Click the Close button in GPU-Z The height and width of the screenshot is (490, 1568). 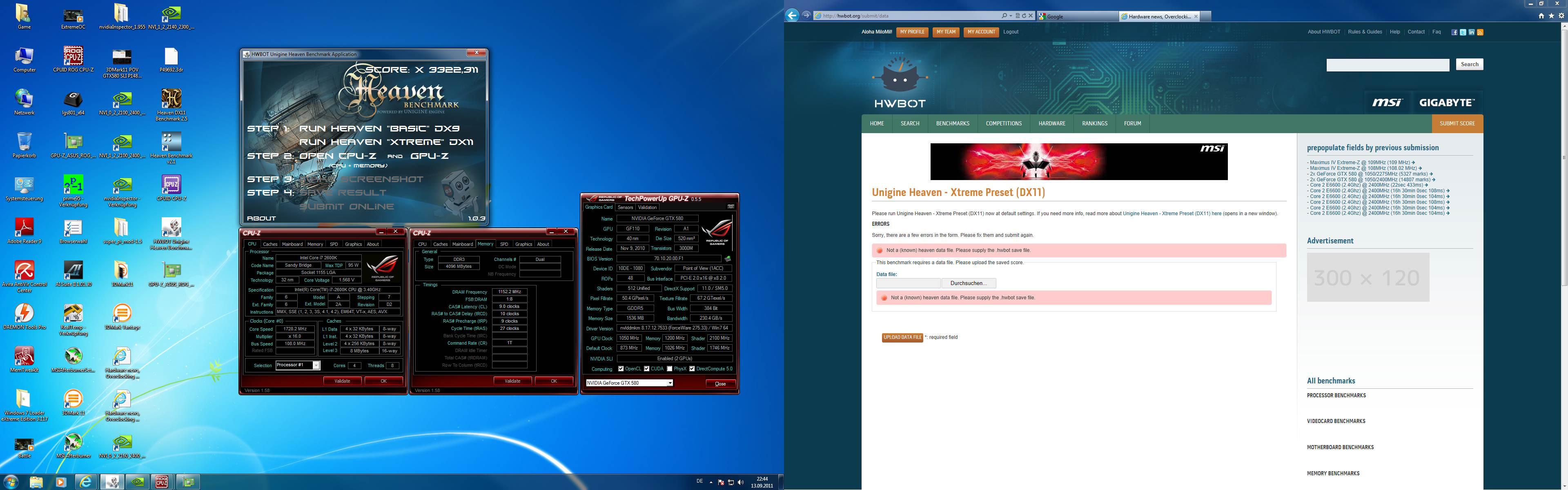coord(720,383)
